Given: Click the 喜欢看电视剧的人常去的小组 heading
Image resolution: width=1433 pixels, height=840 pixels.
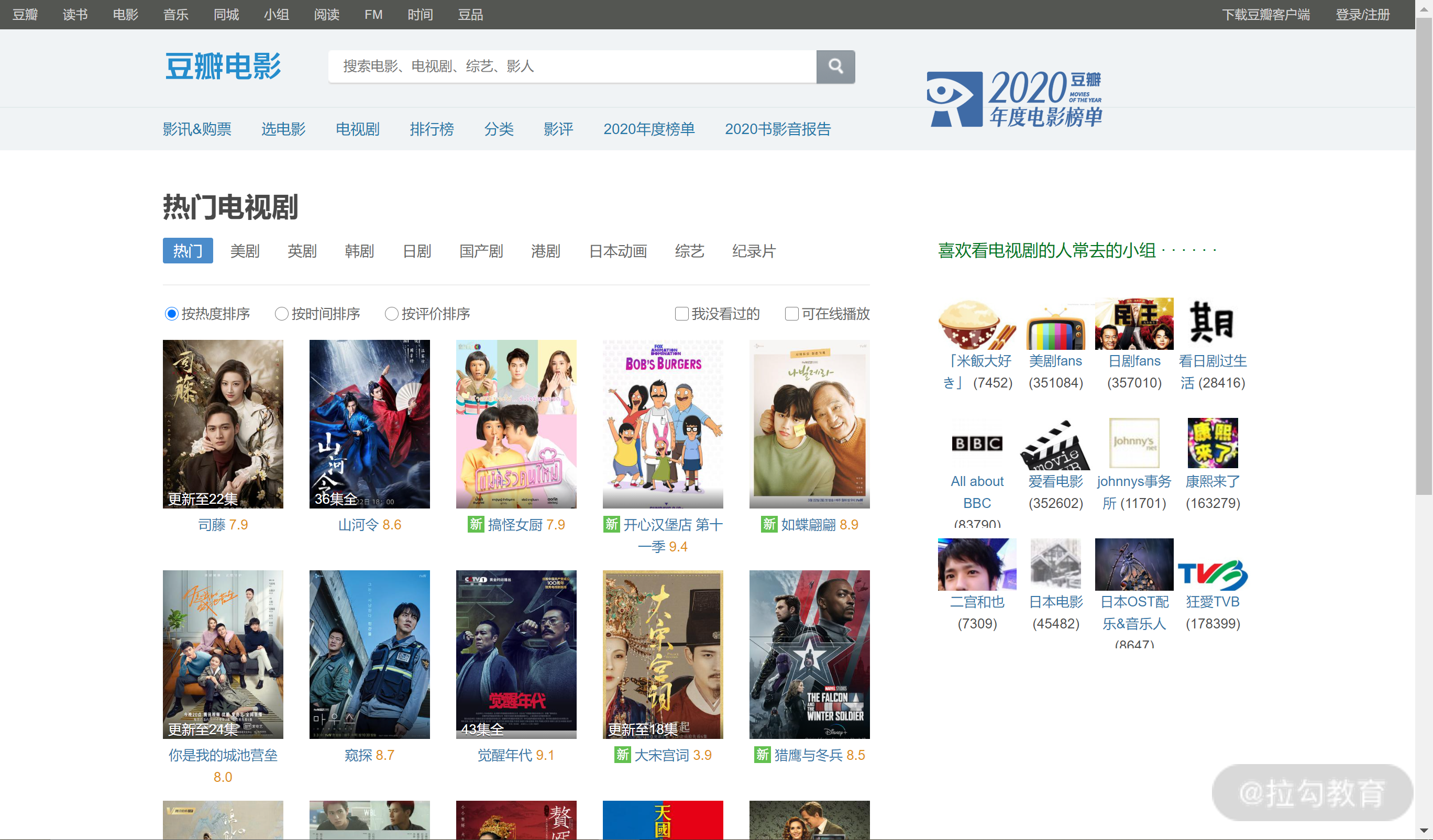Looking at the screenshot, I should [x=1047, y=251].
